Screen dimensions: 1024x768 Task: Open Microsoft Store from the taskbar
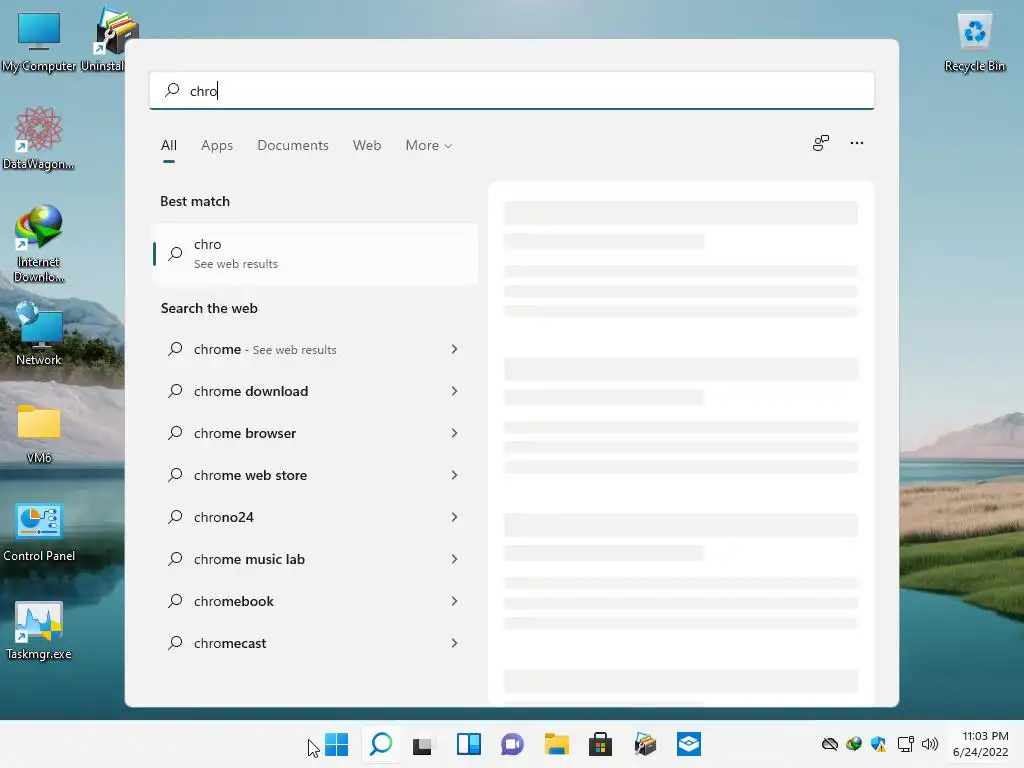click(x=600, y=744)
